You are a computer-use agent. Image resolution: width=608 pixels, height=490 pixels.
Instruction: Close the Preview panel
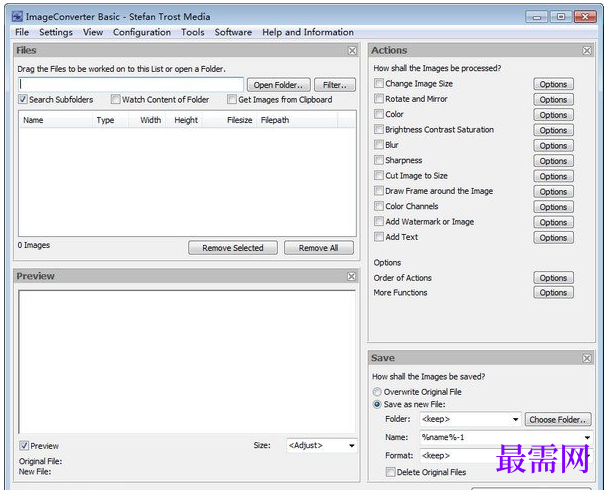point(351,276)
